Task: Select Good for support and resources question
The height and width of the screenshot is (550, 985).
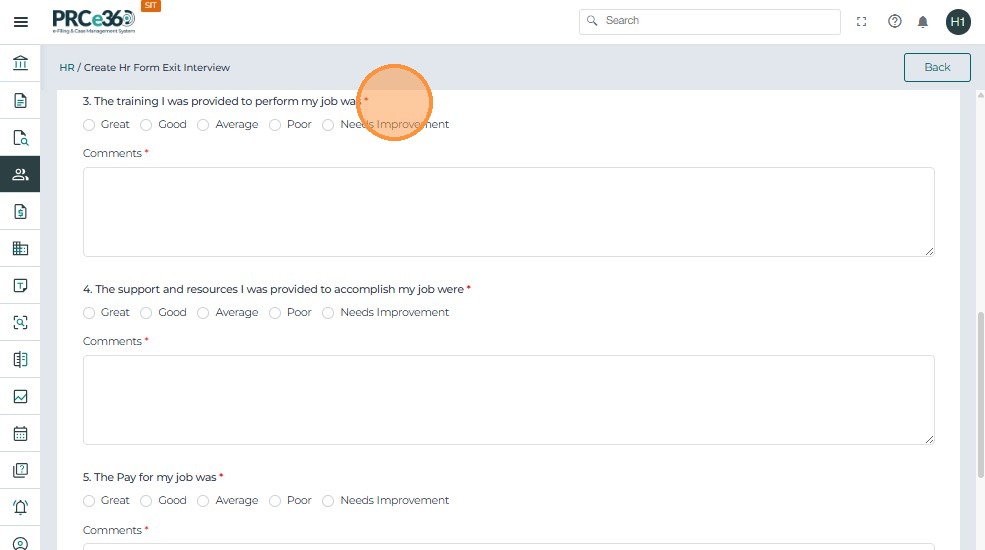Action: point(146,313)
